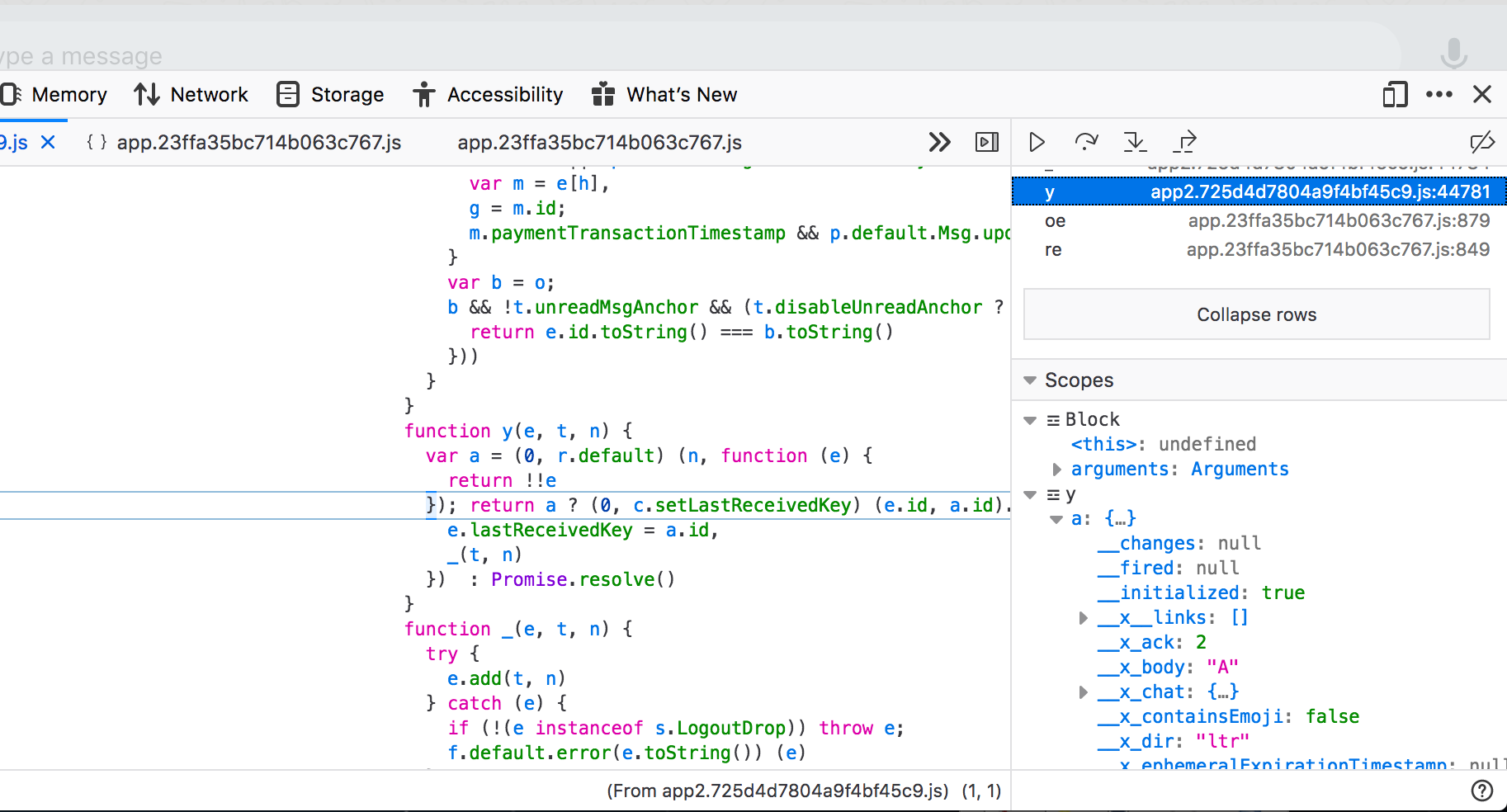
Task: Click the Resume debugger play icon
Action: (x=1037, y=142)
